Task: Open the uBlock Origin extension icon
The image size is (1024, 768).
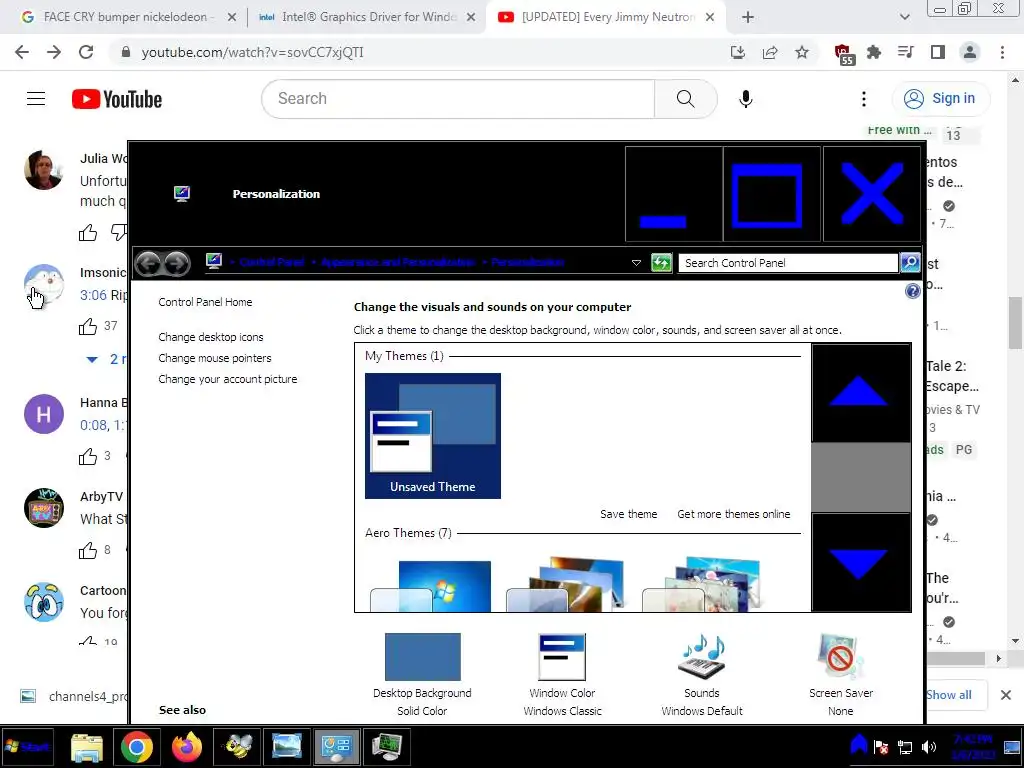Action: click(843, 54)
